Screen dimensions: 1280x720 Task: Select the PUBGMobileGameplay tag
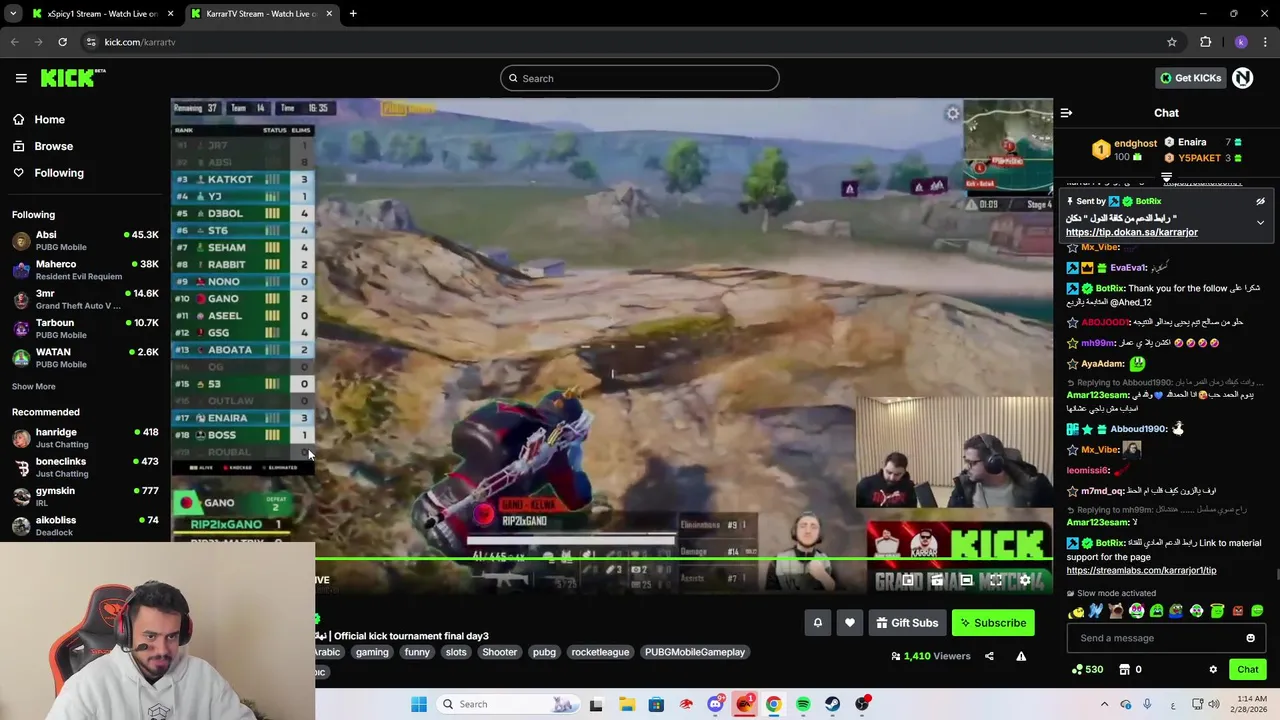695,652
